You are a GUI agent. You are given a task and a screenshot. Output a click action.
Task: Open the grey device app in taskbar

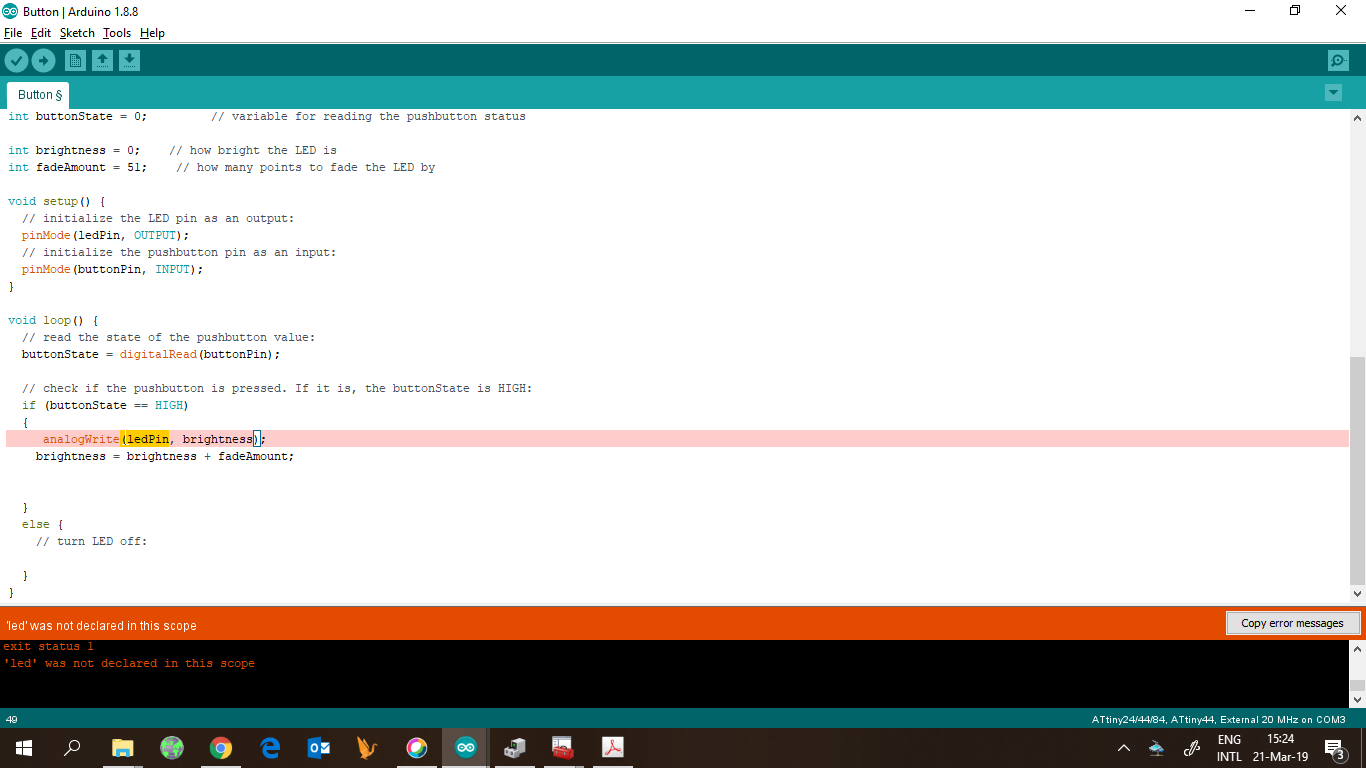tap(515, 748)
